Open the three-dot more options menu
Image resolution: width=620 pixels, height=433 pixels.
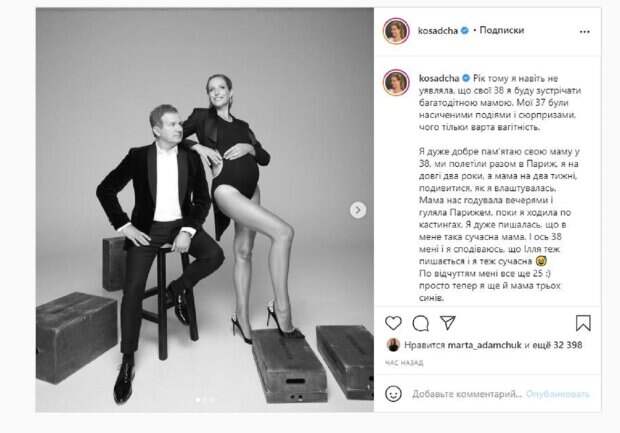584,32
